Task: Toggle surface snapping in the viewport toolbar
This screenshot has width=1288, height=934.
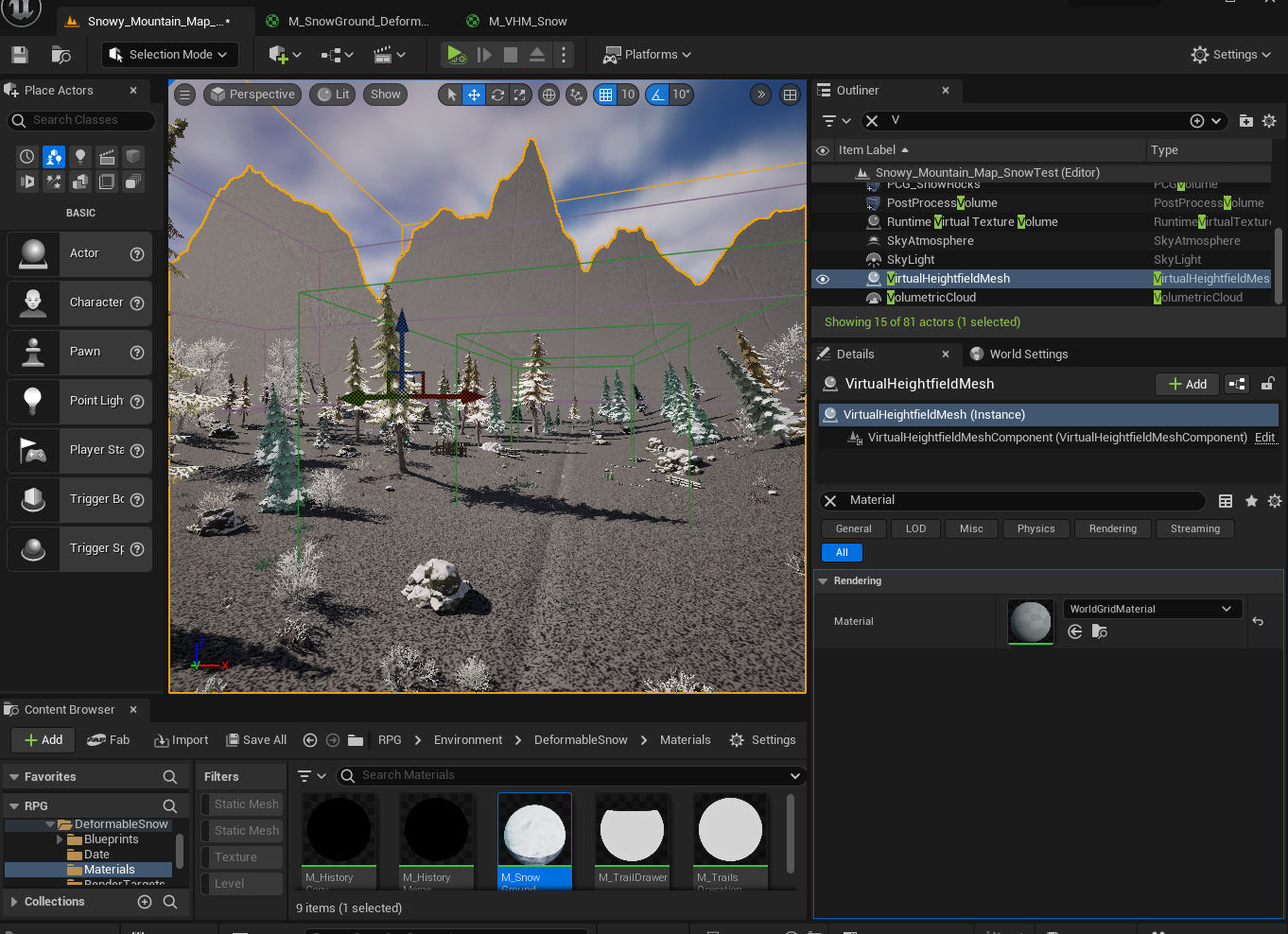Action: (576, 95)
